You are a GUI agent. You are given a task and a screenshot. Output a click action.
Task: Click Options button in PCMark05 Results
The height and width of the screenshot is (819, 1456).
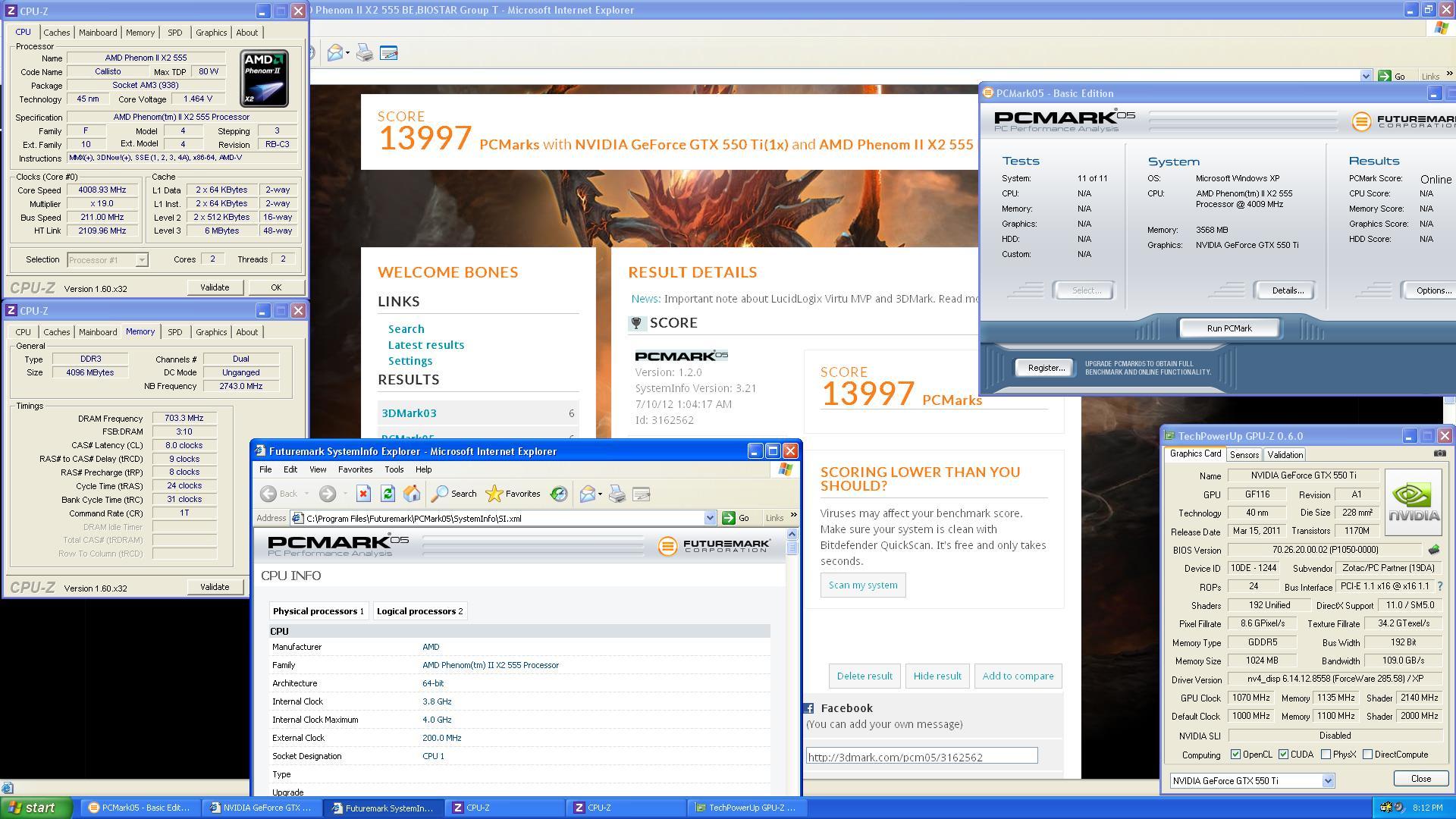tap(1429, 290)
